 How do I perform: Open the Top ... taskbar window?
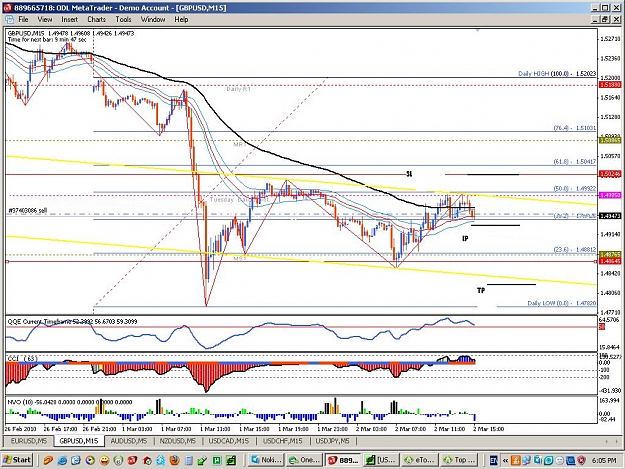tap(459, 460)
